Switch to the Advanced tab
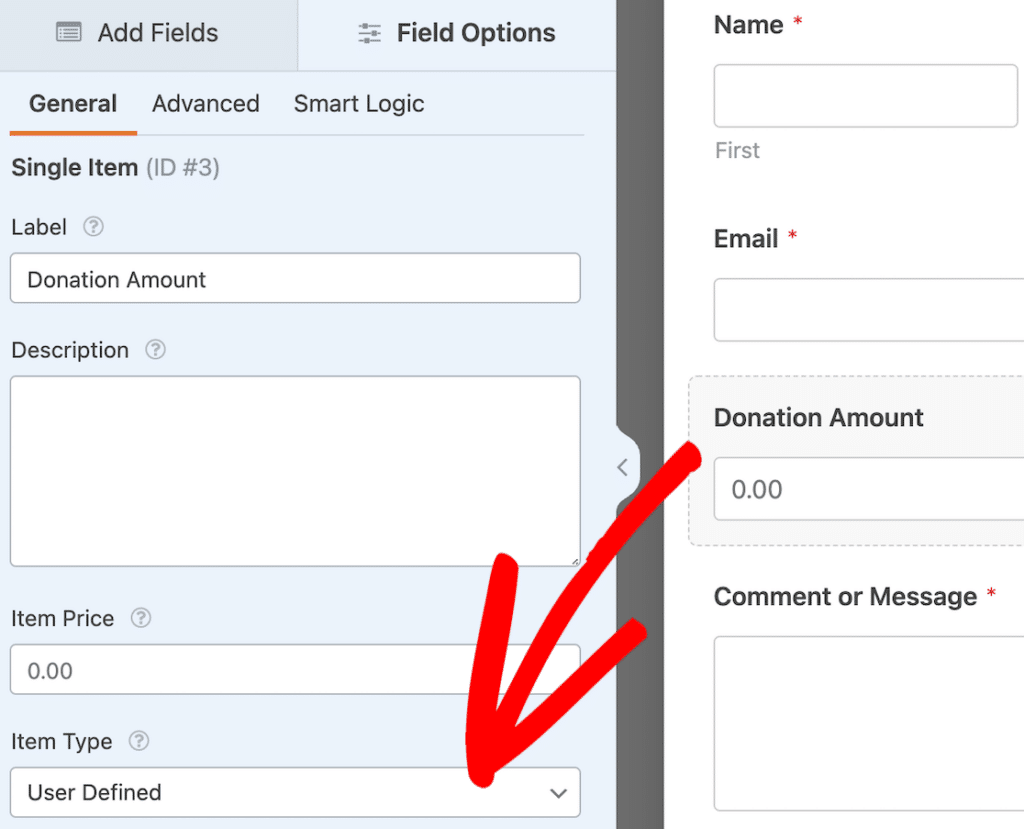Image resolution: width=1024 pixels, height=829 pixels. 205,103
